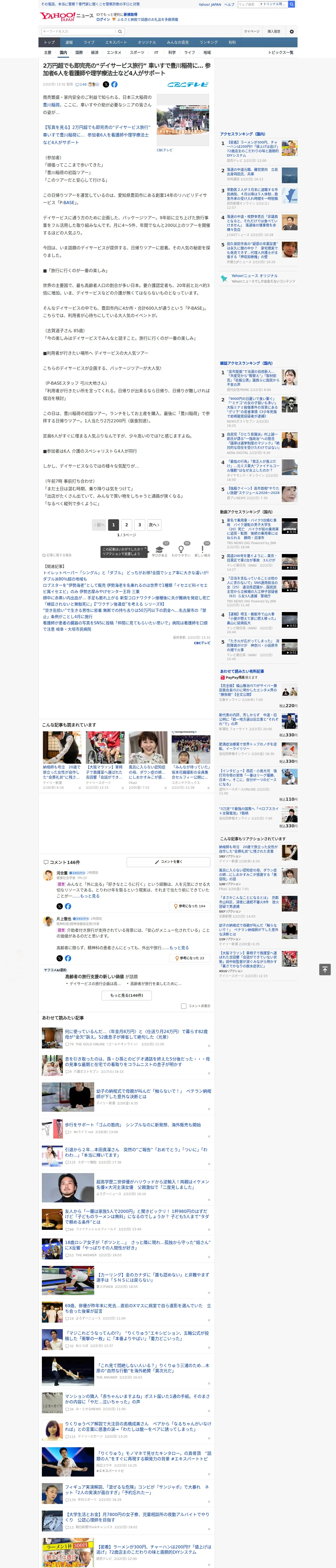Click the Yahoo! JAPAN News logo
336x1568 pixels.
point(66,16)
